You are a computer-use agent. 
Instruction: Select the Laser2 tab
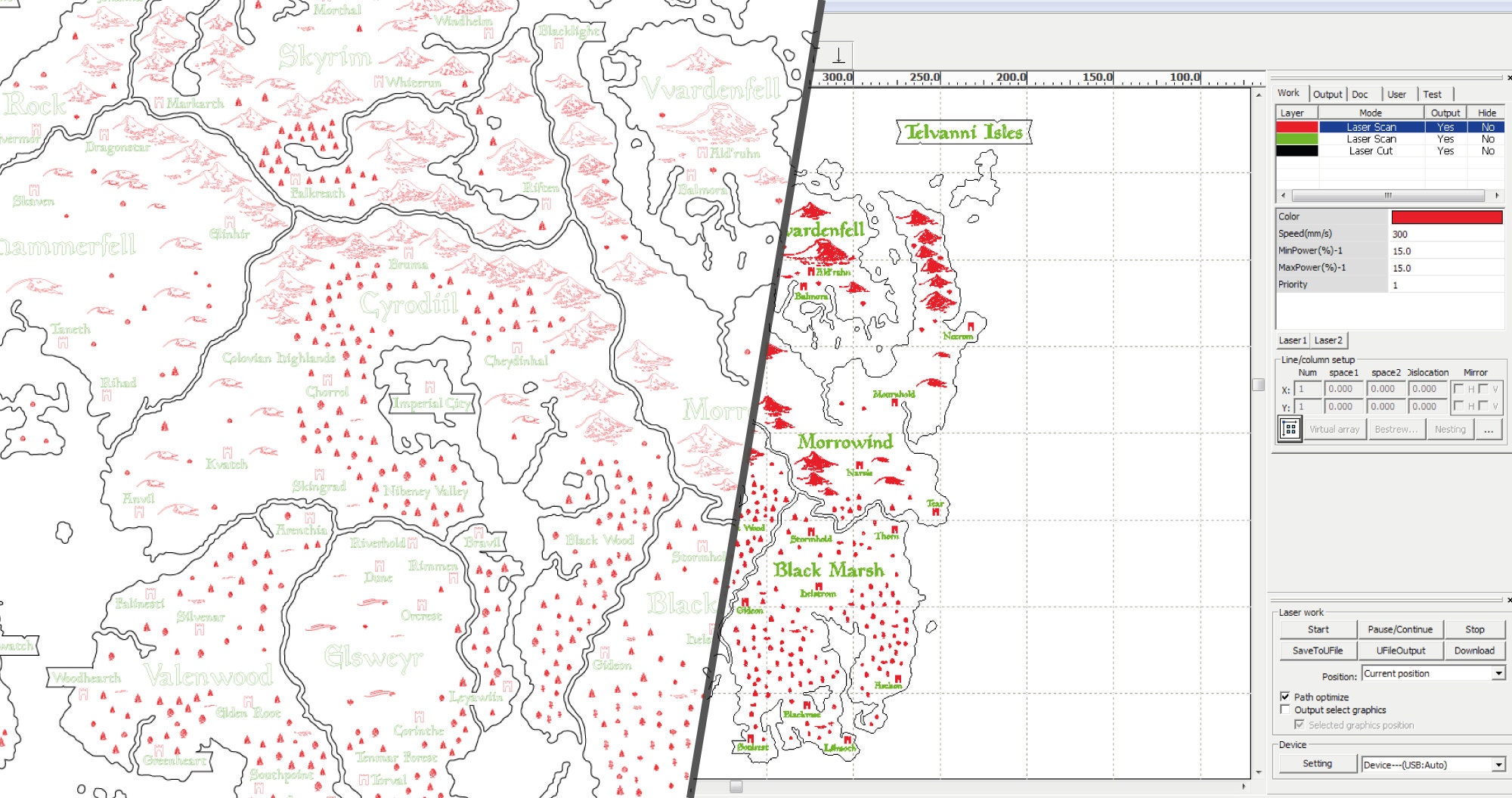pyautogui.click(x=1328, y=340)
